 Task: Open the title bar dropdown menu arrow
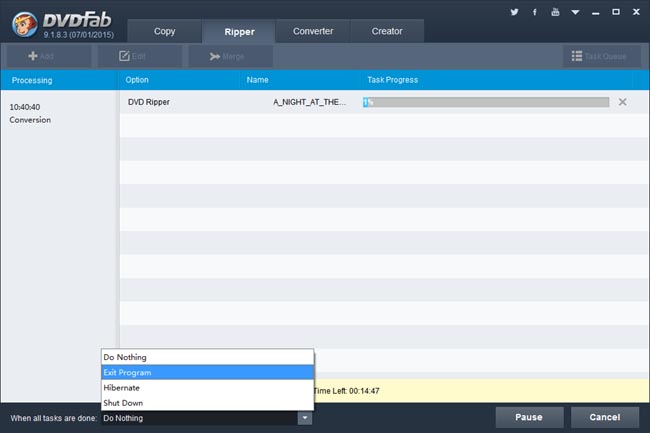[575, 12]
